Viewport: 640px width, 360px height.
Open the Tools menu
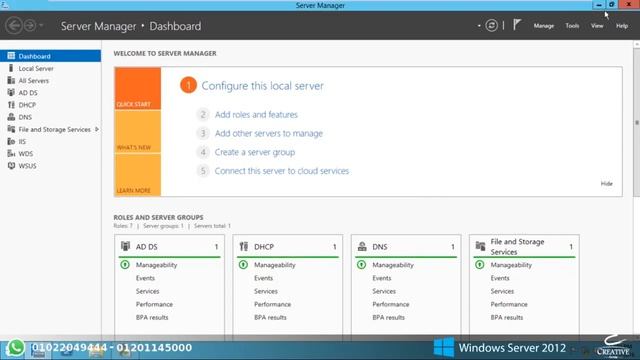tap(572, 26)
